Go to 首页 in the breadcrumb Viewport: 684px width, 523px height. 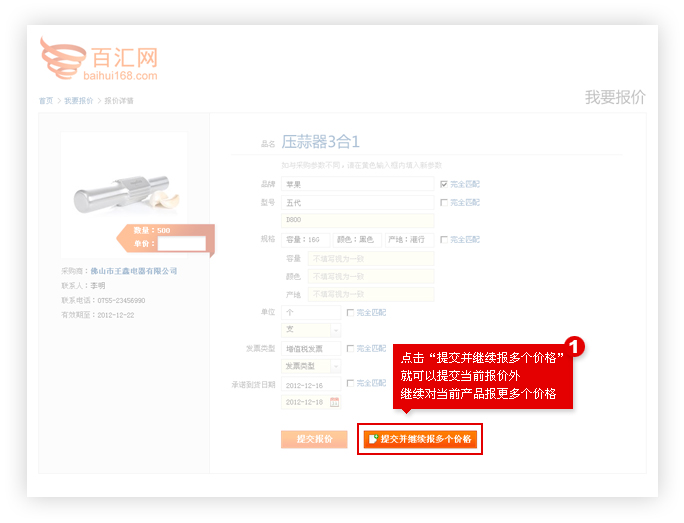click(x=46, y=101)
